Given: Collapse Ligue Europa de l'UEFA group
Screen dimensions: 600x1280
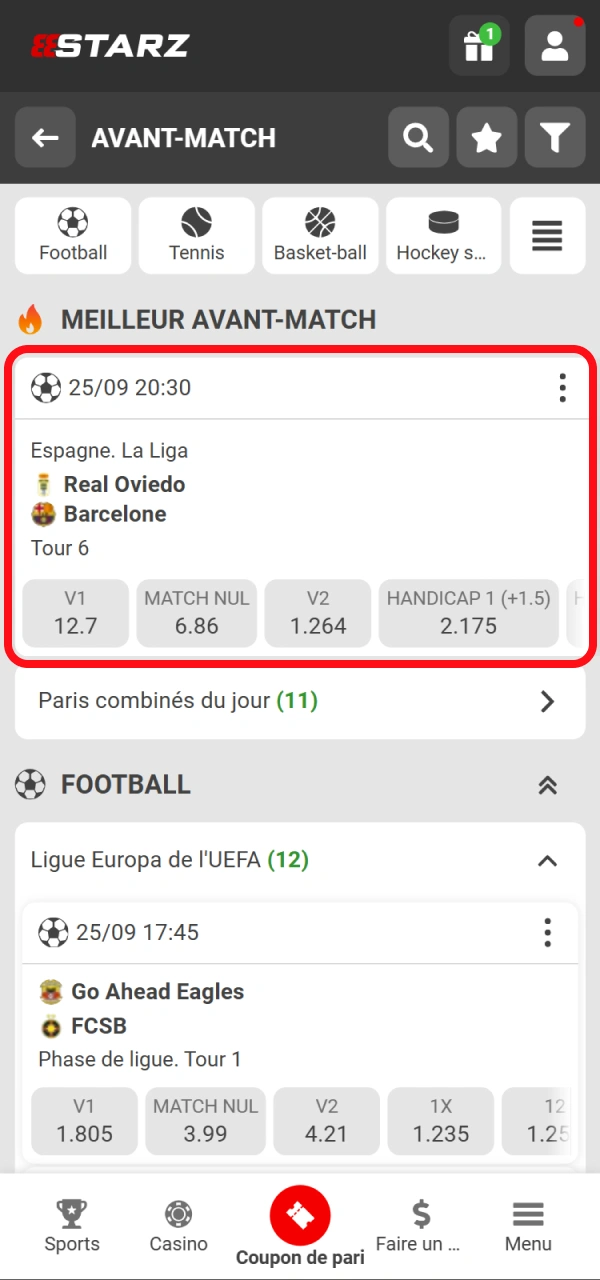Looking at the screenshot, I should (x=547, y=860).
